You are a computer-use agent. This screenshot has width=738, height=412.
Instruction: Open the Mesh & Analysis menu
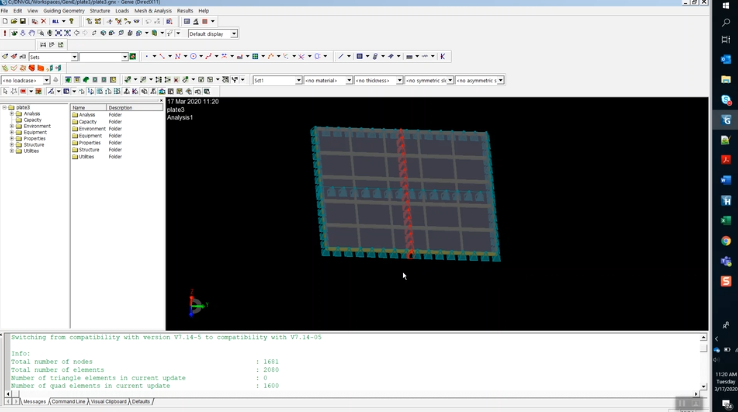point(153,10)
